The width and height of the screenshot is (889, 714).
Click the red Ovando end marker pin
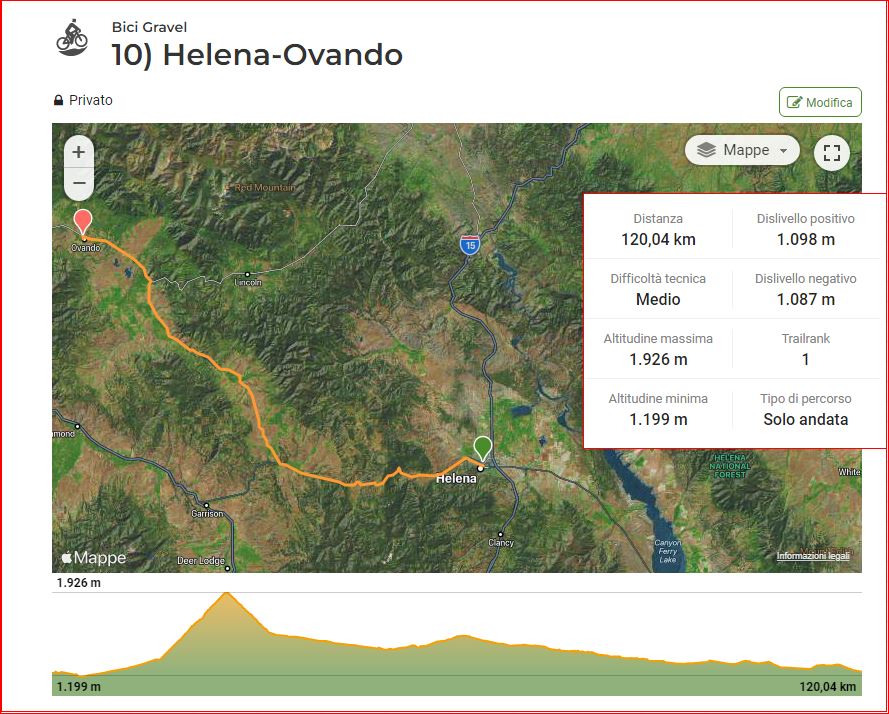[x=83, y=222]
